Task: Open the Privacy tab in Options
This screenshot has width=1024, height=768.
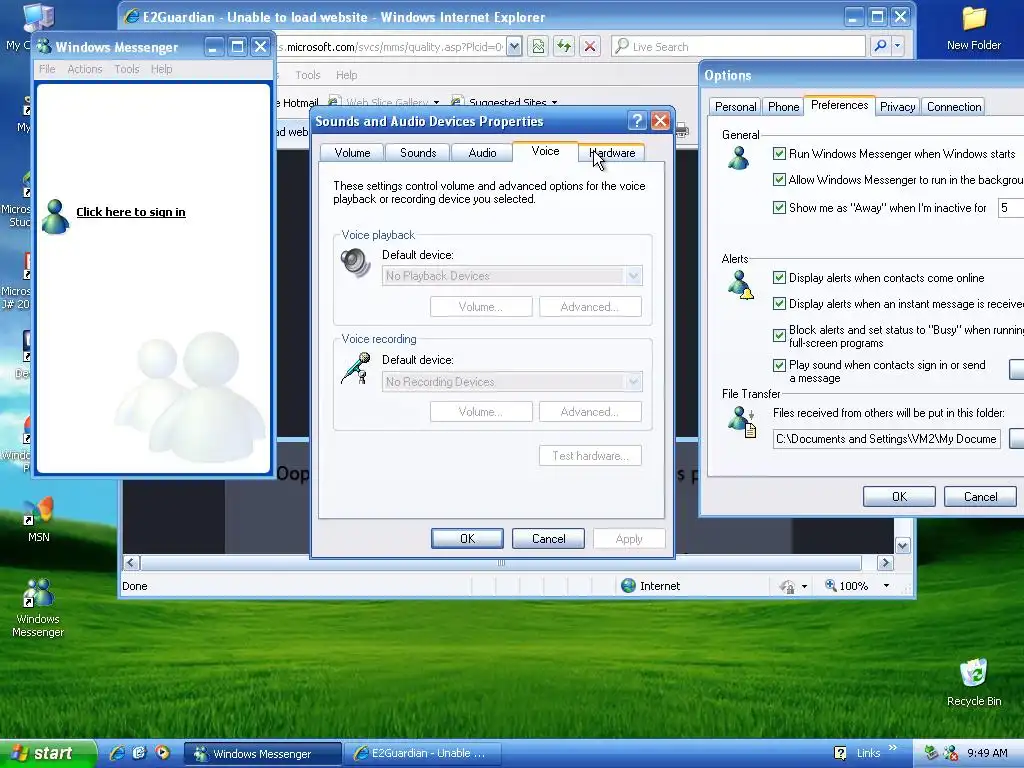Action: (x=897, y=107)
